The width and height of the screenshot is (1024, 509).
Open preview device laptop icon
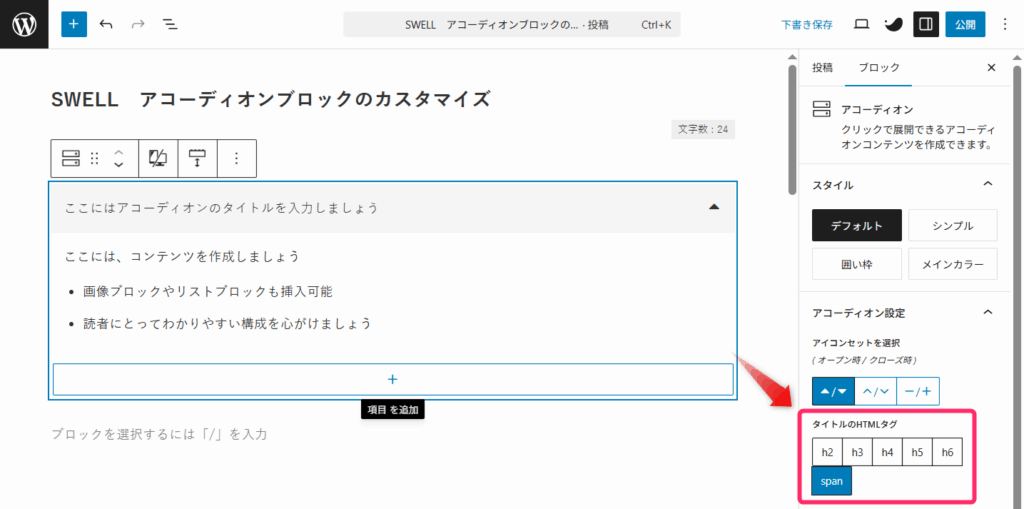click(861, 25)
